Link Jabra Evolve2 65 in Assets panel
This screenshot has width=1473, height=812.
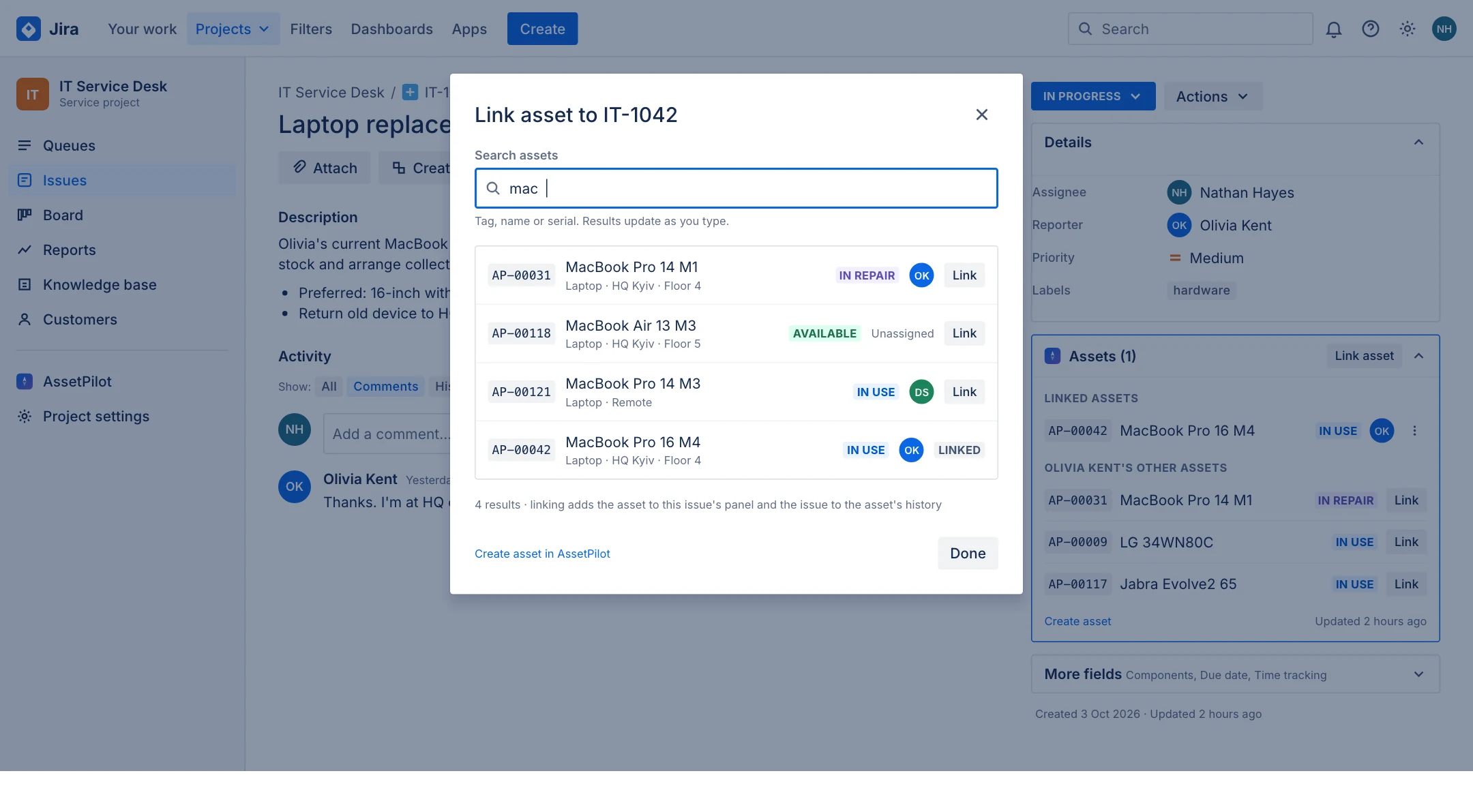tap(1406, 584)
